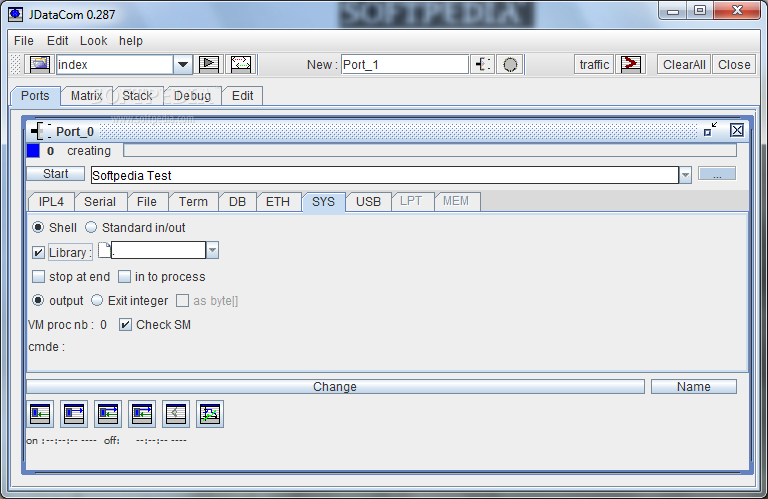The height and width of the screenshot is (499, 768).
Task: Select the output radio button
Action: pyautogui.click(x=38, y=300)
